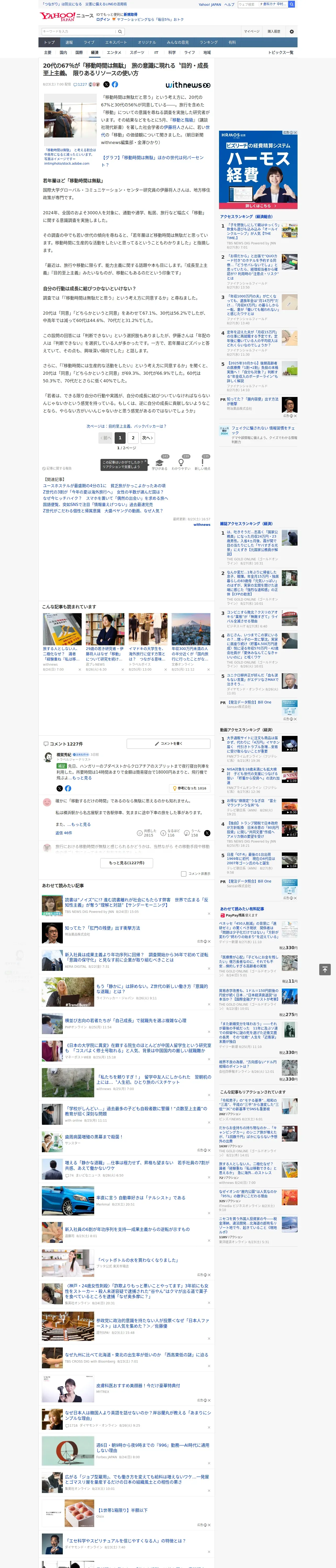Click the pink smiley commenter avatar
336x1568 pixels.
click(x=47, y=802)
